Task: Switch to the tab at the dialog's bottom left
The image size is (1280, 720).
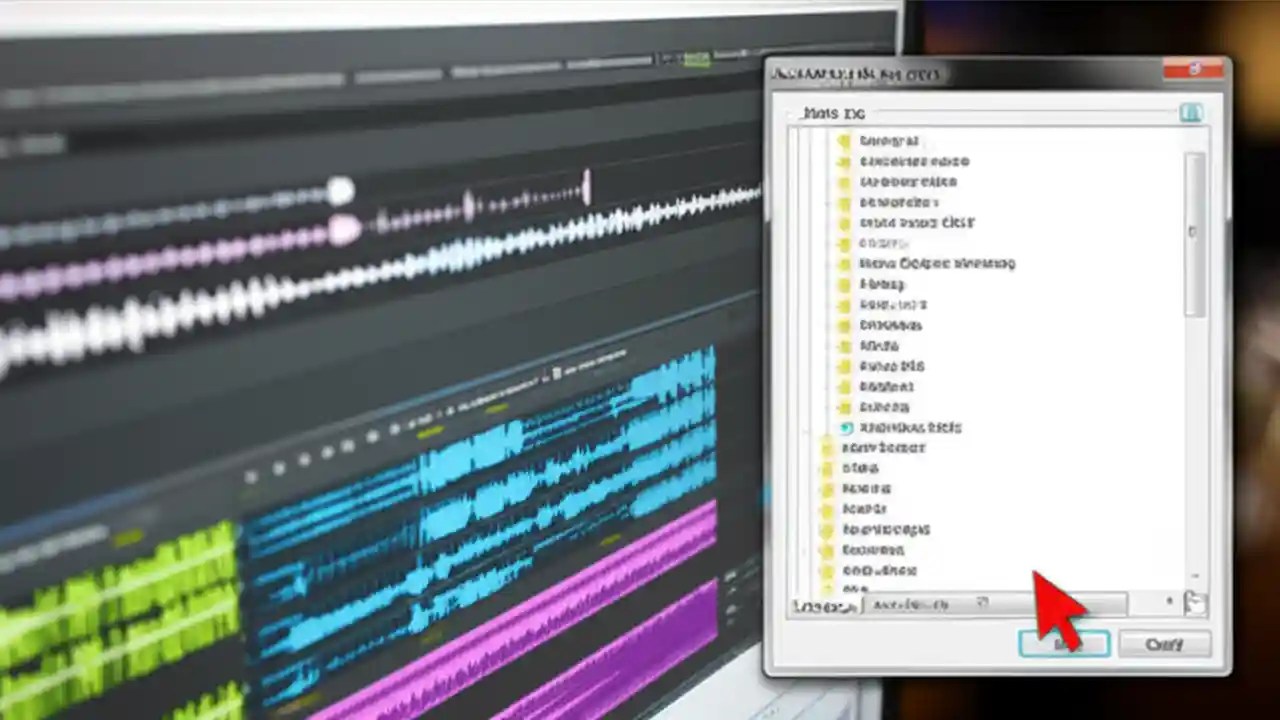Action: click(822, 603)
